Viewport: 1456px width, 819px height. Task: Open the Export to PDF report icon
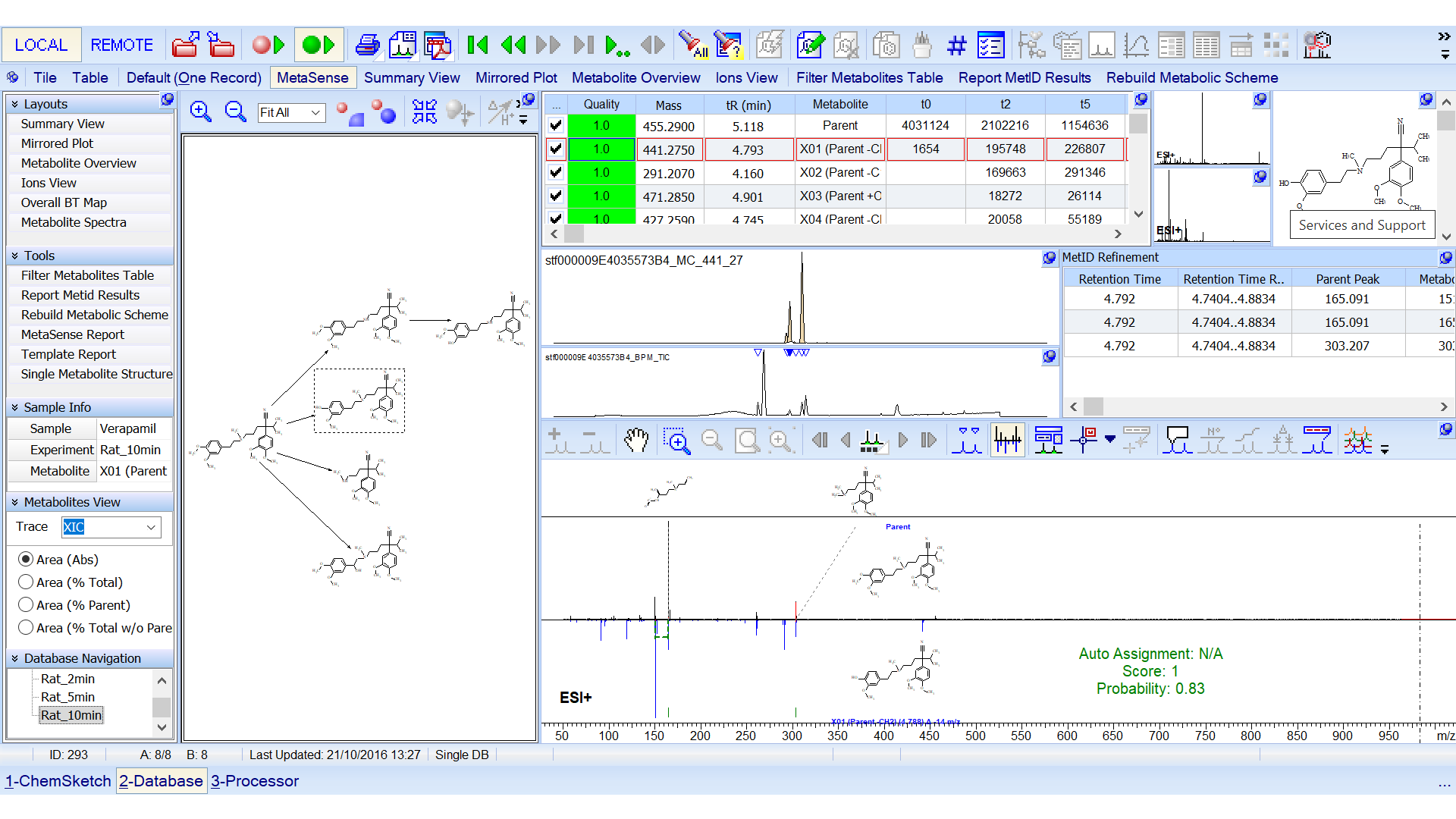click(x=438, y=45)
